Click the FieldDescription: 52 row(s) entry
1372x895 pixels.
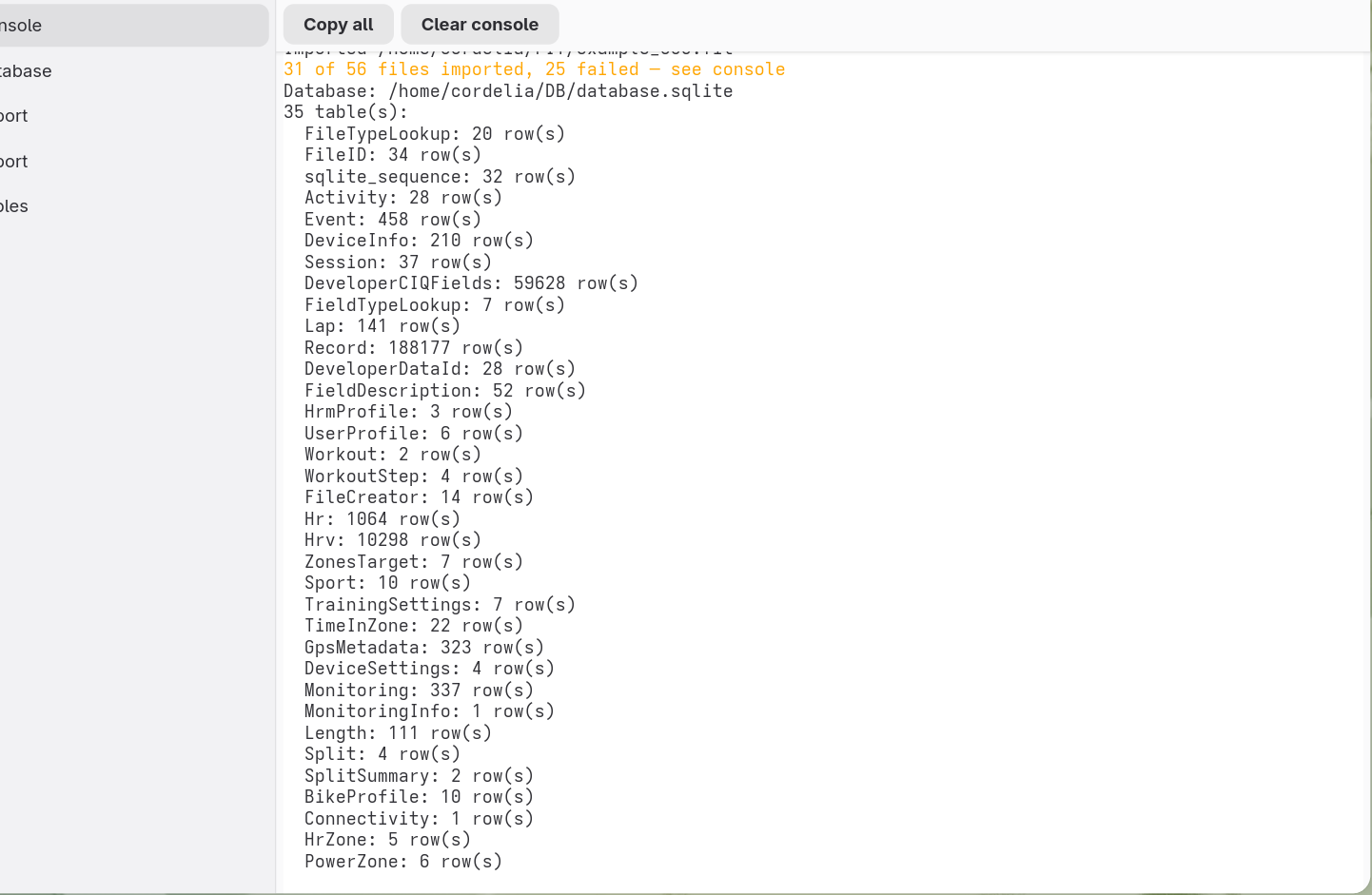tap(445, 391)
